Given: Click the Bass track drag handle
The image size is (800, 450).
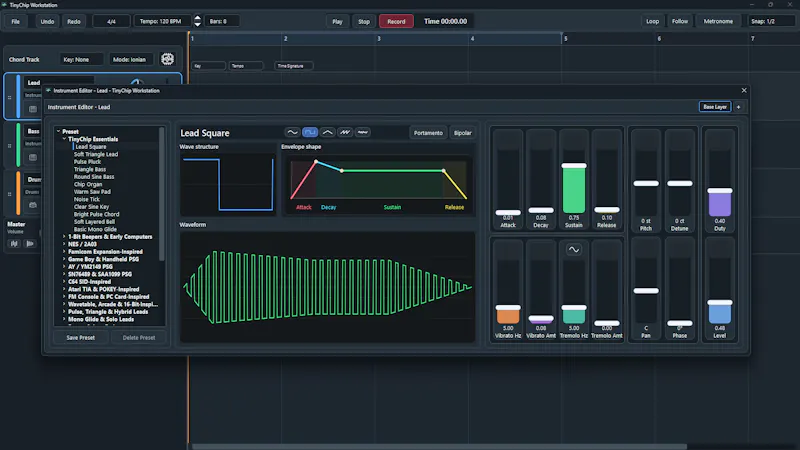Looking at the screenshot, I should point(9,145).
